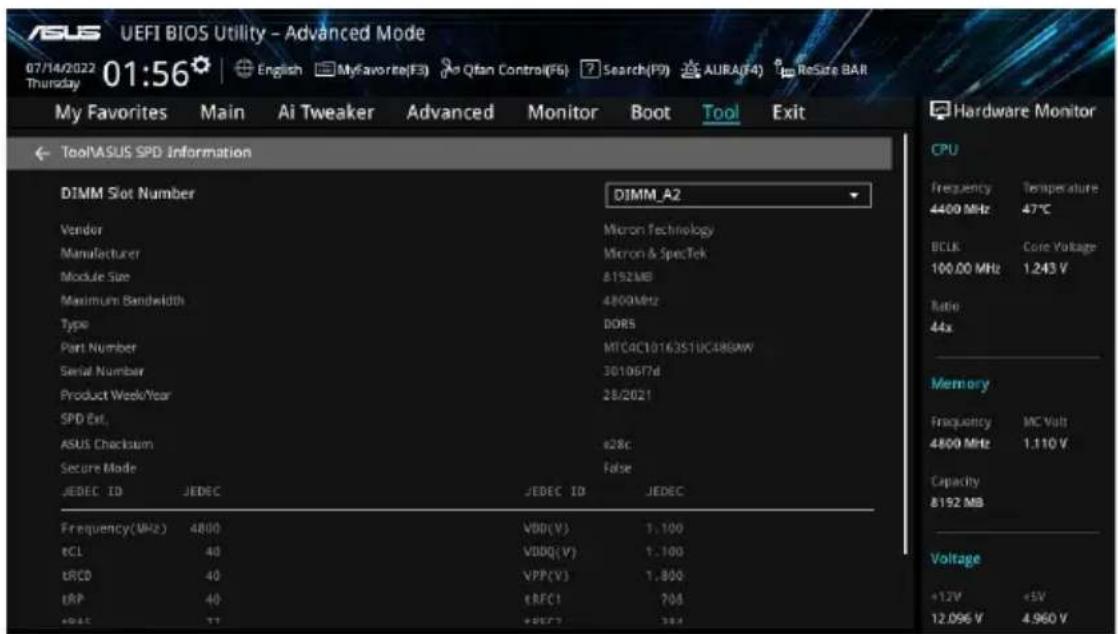Click the 4400 MHz CPU frequency value

[959, 210]
